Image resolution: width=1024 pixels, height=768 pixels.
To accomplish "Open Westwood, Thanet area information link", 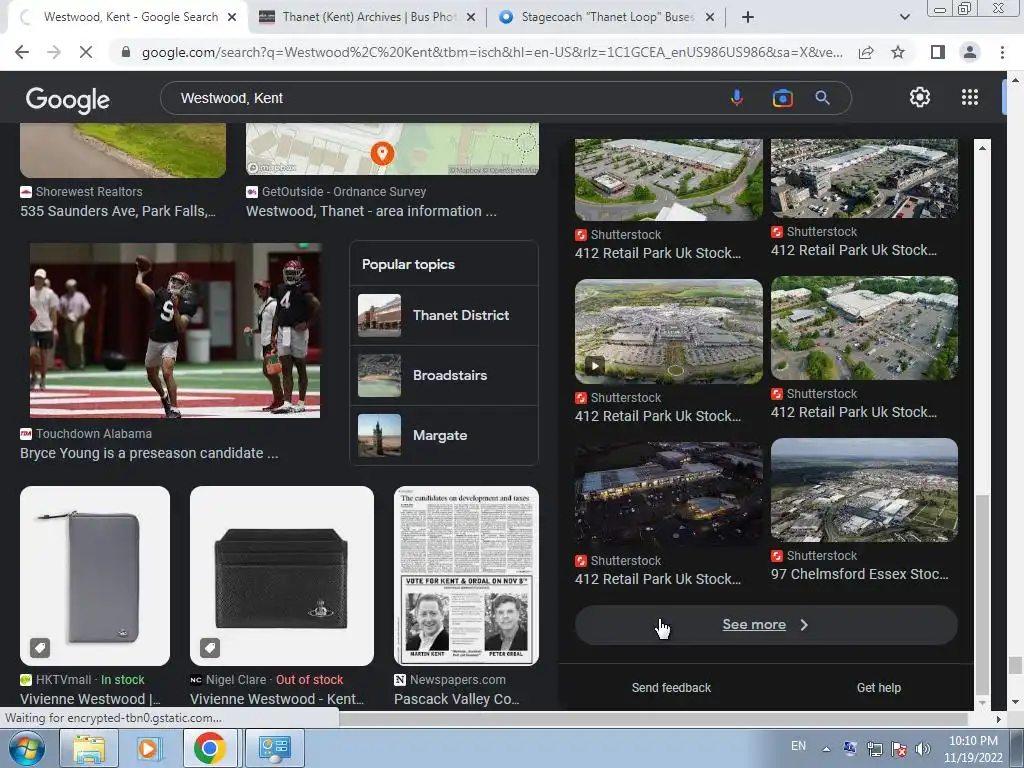I will pos(371,211).
